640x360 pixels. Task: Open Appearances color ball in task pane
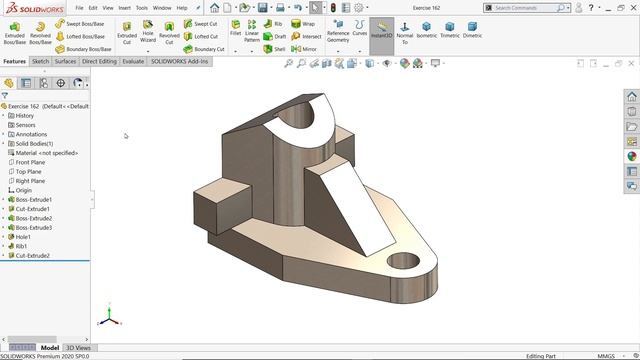click(x=631, y=156)
